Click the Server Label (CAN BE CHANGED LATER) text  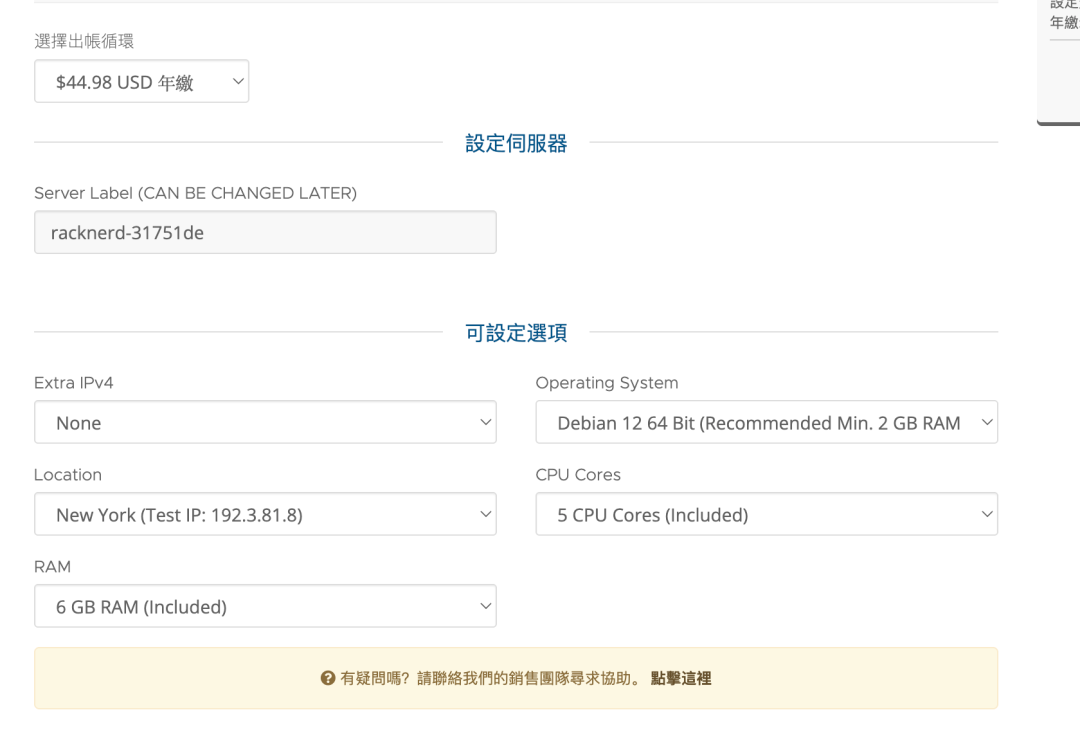pyautogui.click(x=195, y=193)
